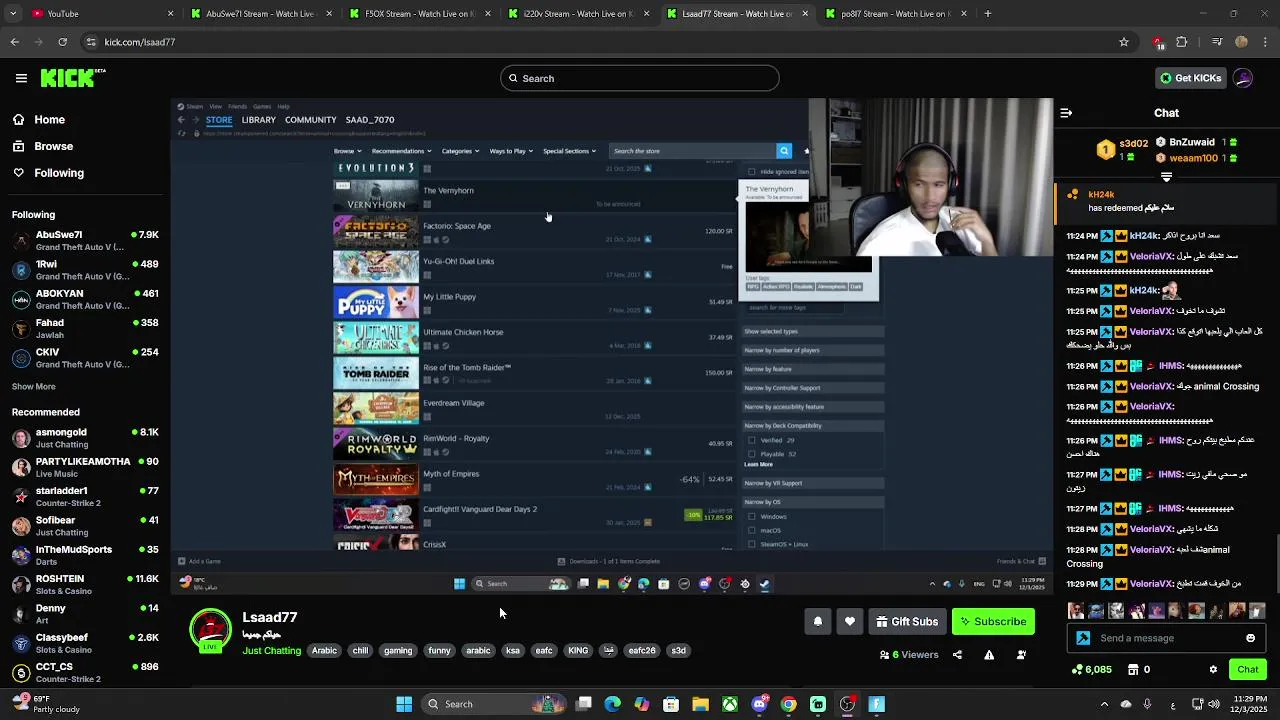1280x720 pixels.
Task: Collapse the chat panel
Action: click(1066, 113)
